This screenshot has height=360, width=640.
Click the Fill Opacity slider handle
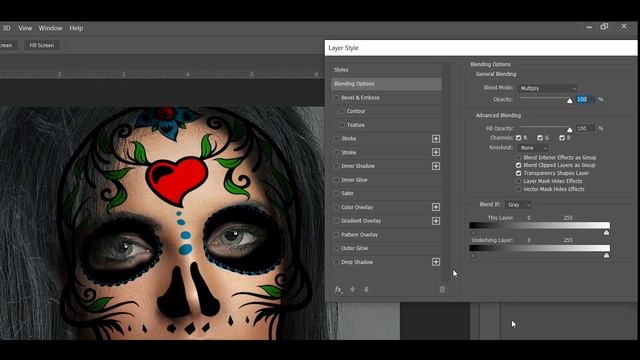pyautogui.click(x=569, y=130)
